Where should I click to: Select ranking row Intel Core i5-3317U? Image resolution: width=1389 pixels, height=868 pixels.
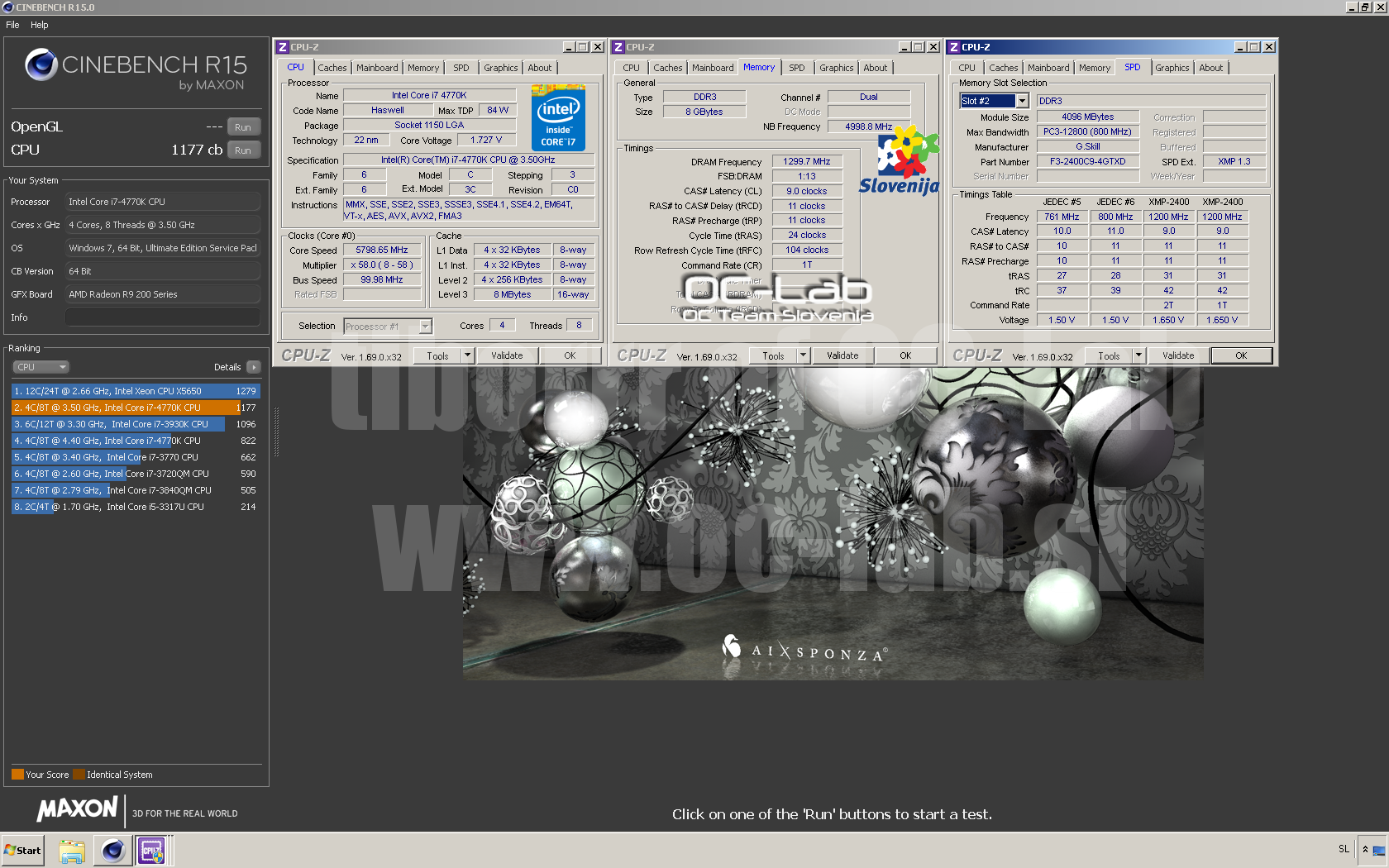click(136, 507)
